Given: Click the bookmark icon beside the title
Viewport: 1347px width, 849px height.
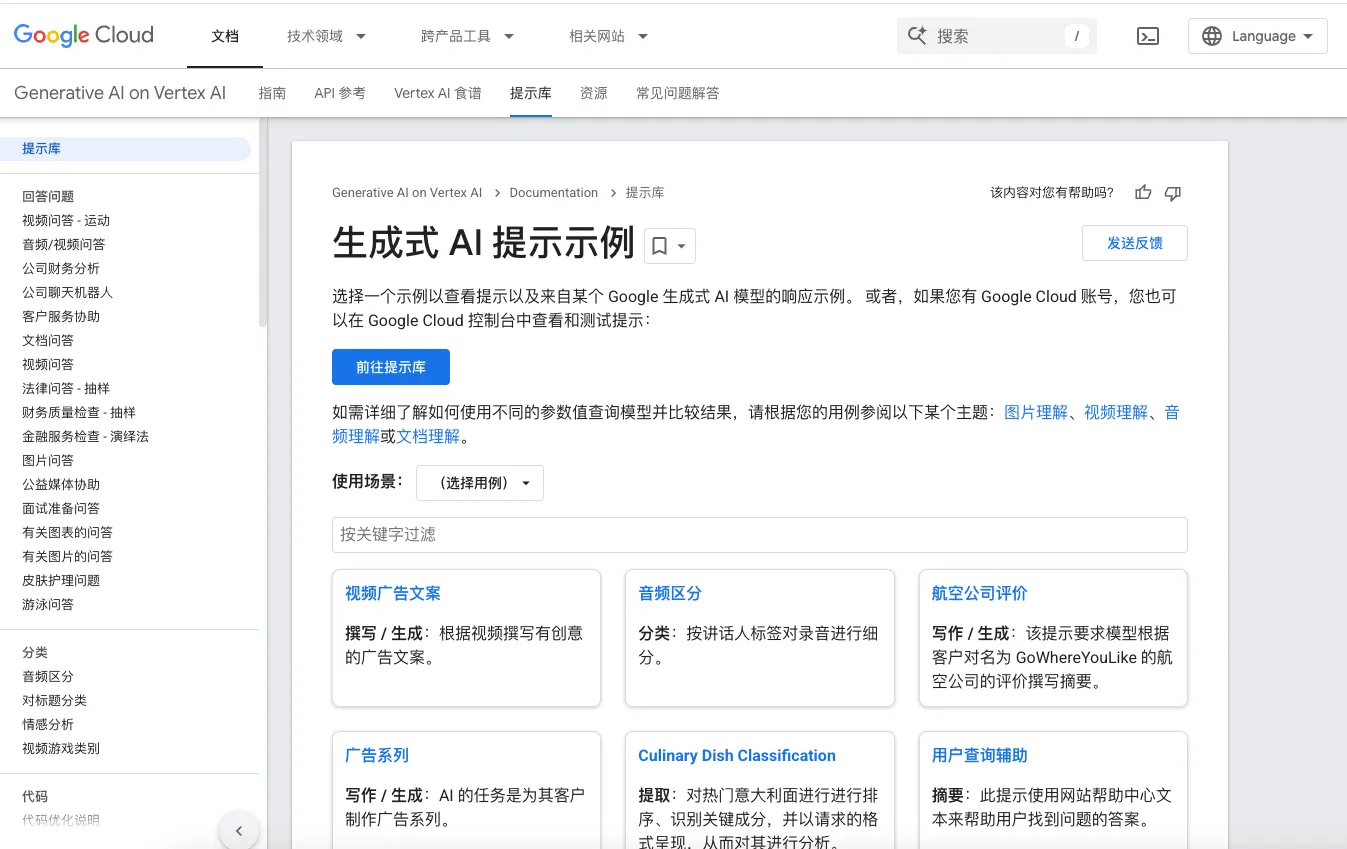Looking at the screenshot, I should click(660, 245).
